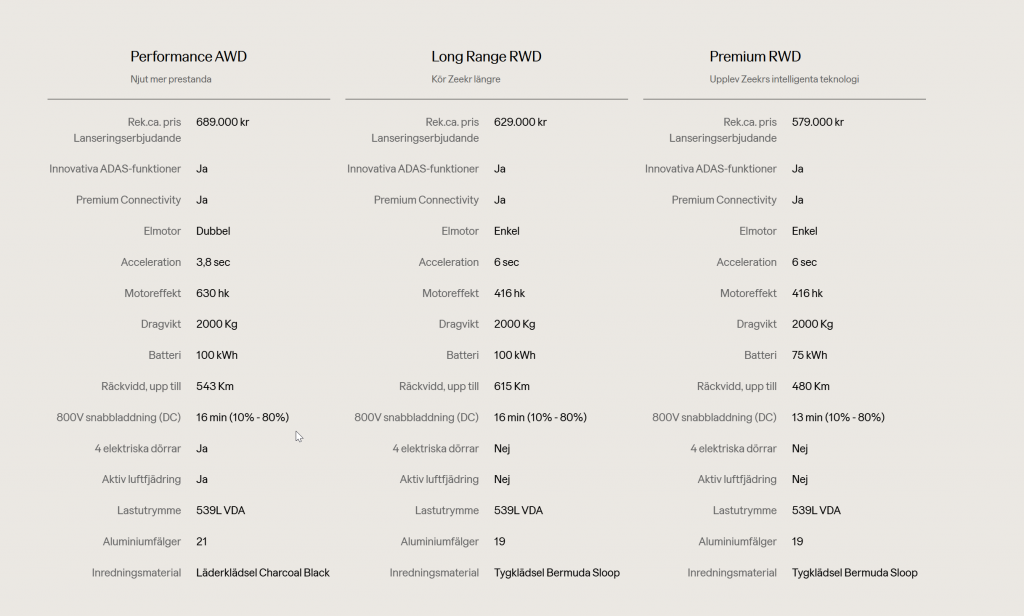Select the 629.000 kr price

pyautogui.click(x=520, y=122)
